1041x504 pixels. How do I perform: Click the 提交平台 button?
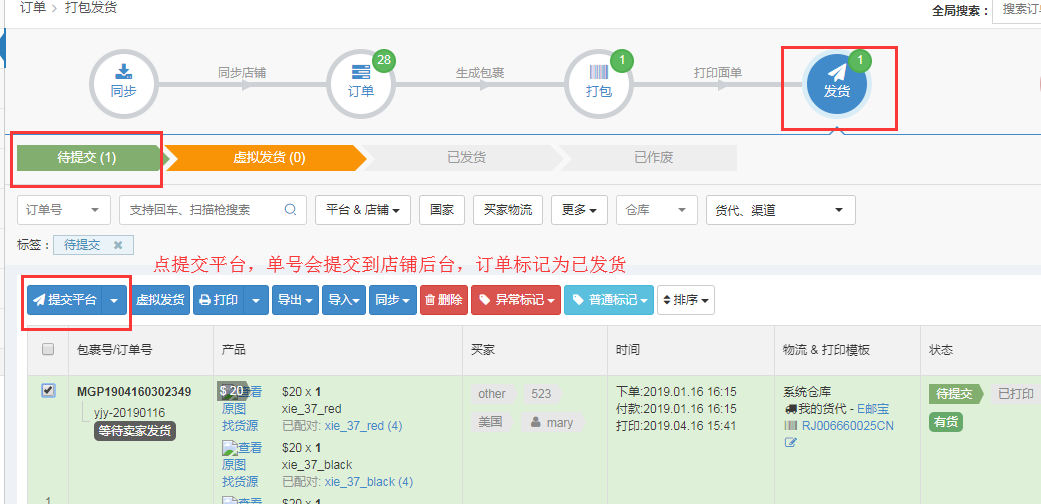pos(65,300)
